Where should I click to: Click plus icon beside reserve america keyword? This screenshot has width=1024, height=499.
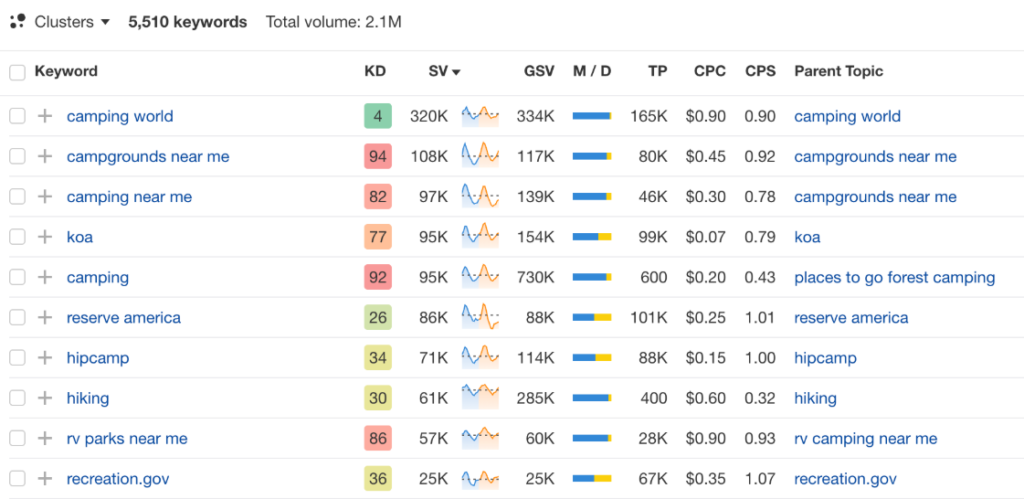pyautogui.click(x=44, y=317)
